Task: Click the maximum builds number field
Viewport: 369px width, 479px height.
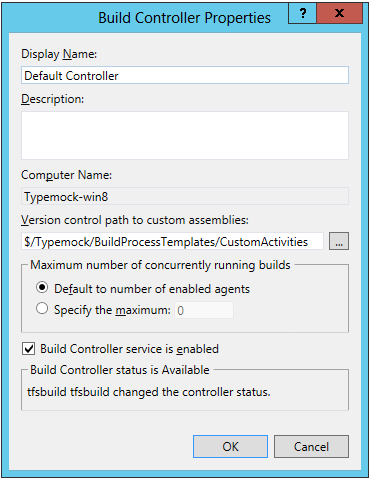Action: [x=204, y=310]
